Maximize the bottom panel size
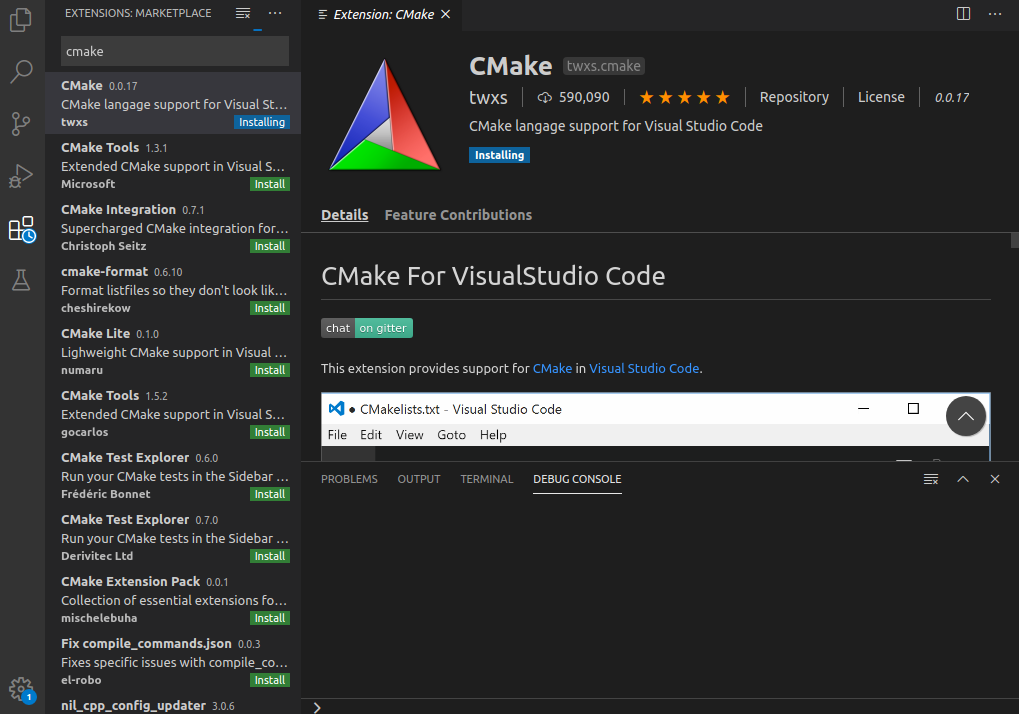The image size is (1019, 714). pyautogui.click(x=963, y=479)
